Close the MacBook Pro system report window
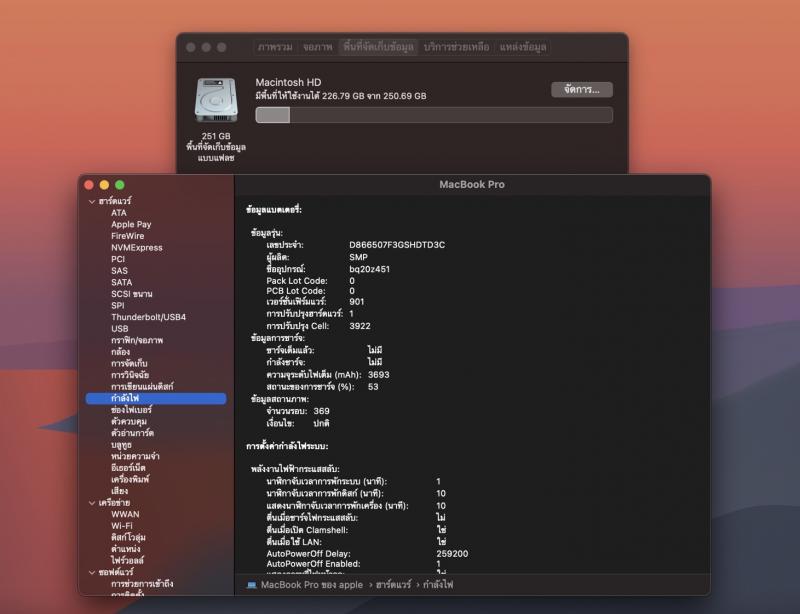Image resolution: width=800 pixels, height=614 pixels. pos(89,185)
